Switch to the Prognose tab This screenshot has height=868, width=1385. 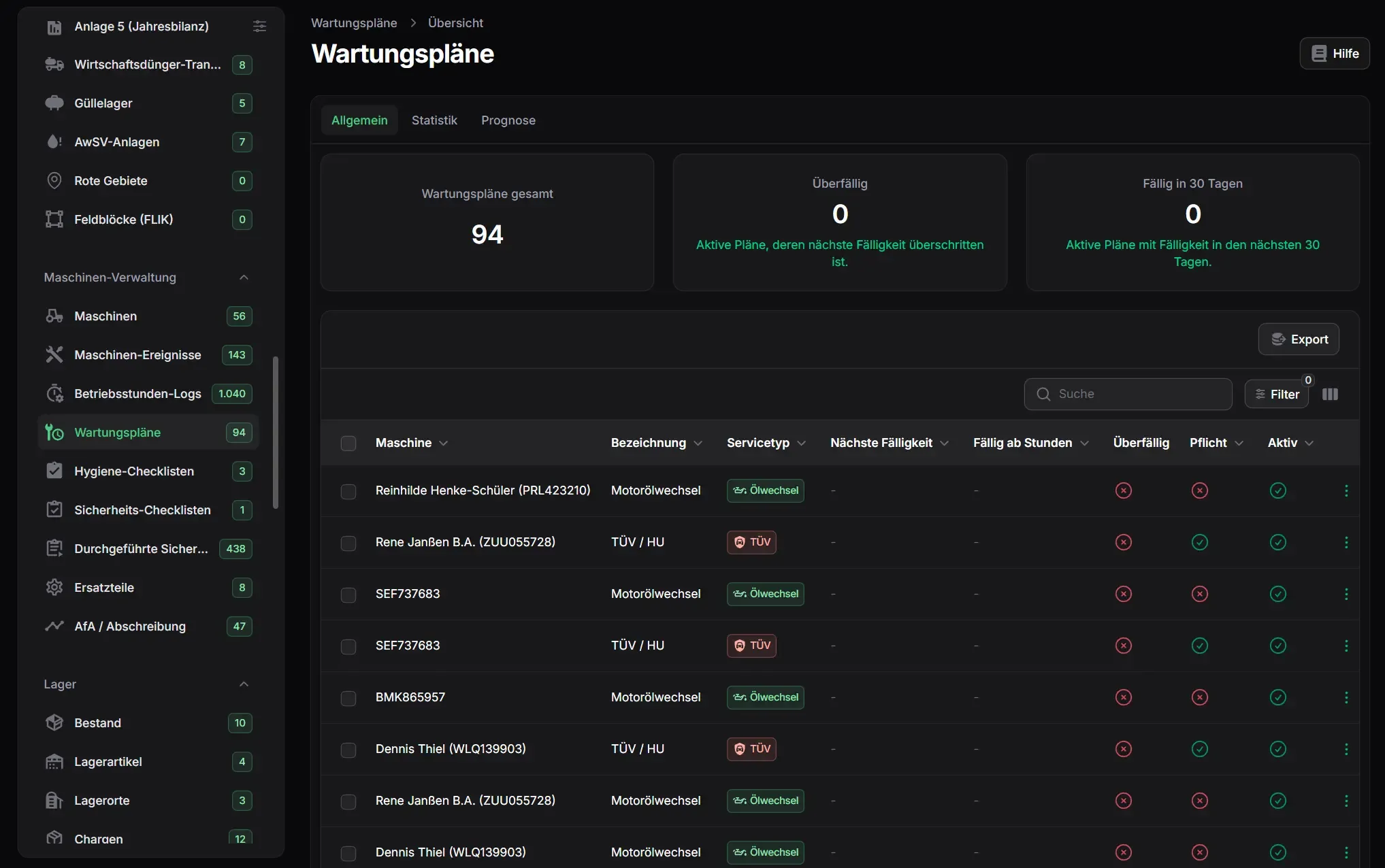coord(508,120)
